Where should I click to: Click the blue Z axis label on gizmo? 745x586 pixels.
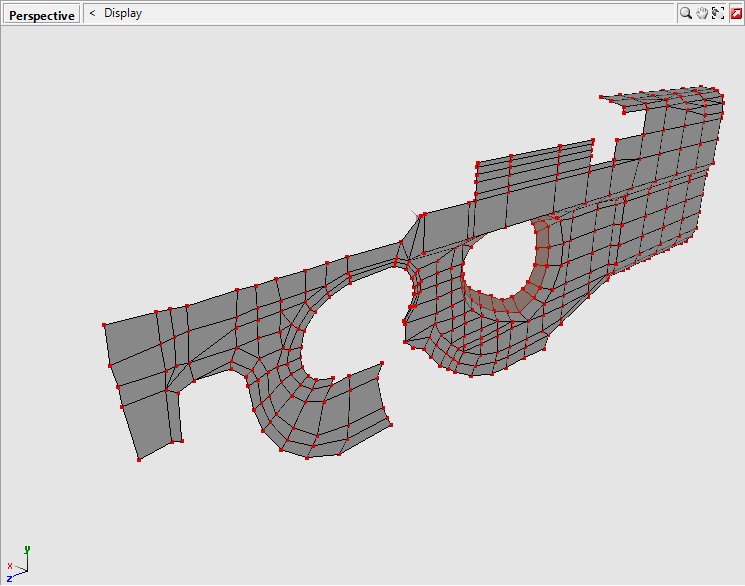tap(9, 578)
